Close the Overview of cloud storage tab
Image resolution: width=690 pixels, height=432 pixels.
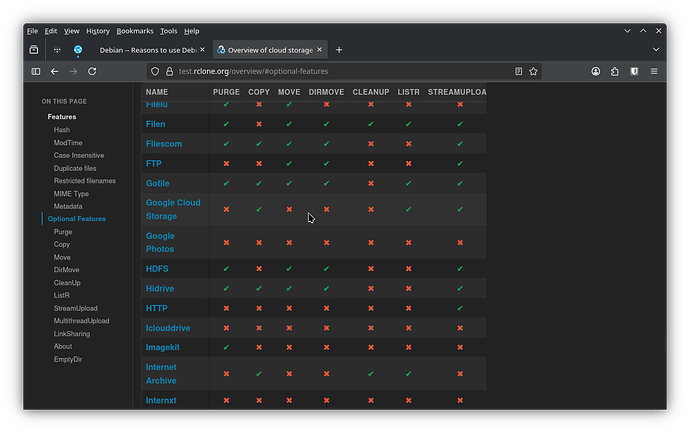pos(319,50)
